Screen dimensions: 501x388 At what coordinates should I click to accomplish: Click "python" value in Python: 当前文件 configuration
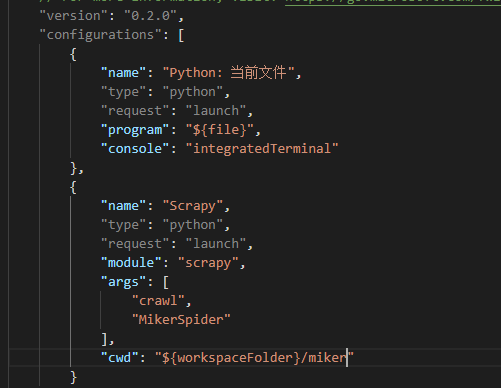pyautogui.click(x=193, y=92)
